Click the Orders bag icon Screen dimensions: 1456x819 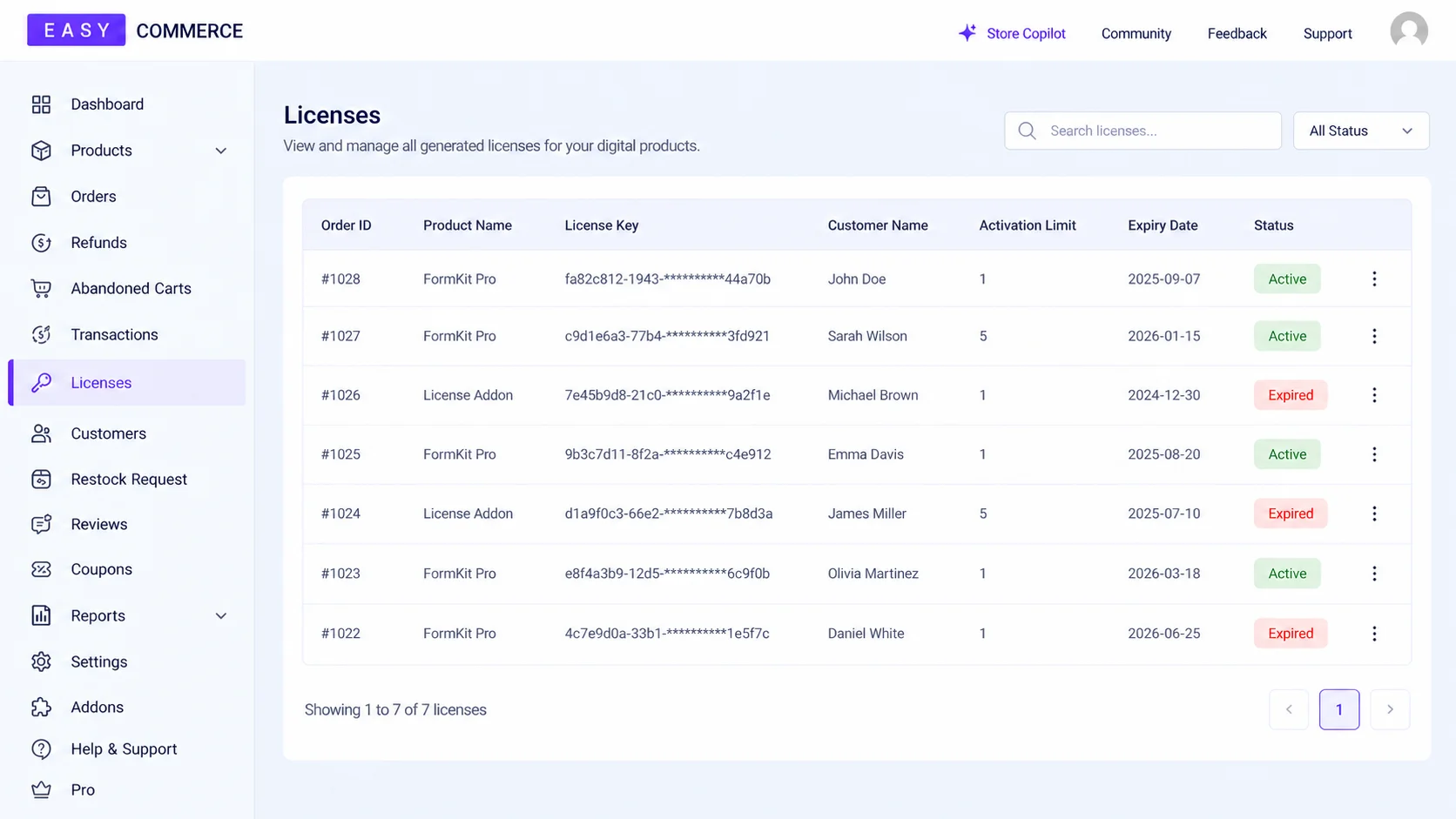[x=41, y=197]
